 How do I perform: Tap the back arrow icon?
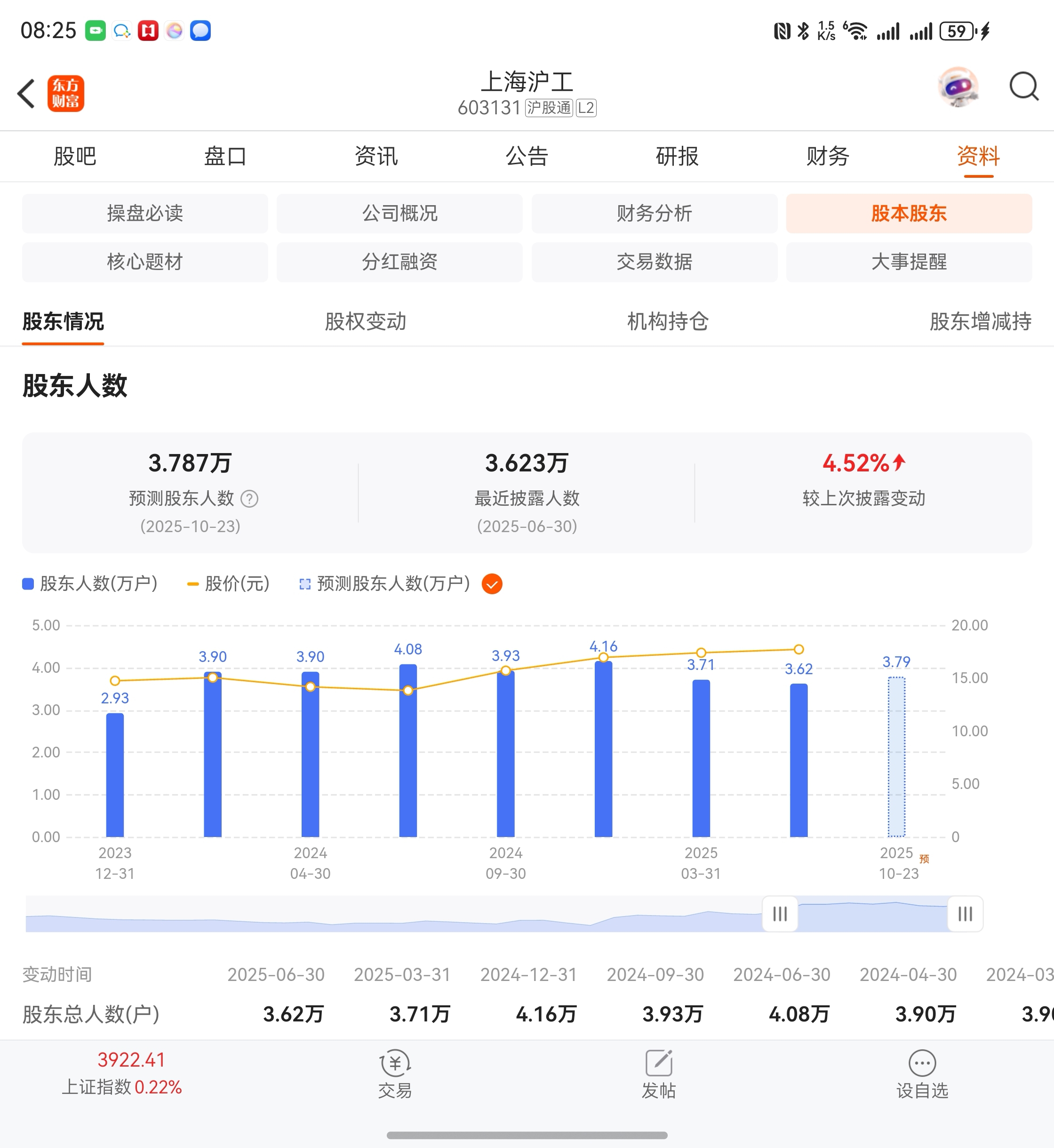point(26,94)
